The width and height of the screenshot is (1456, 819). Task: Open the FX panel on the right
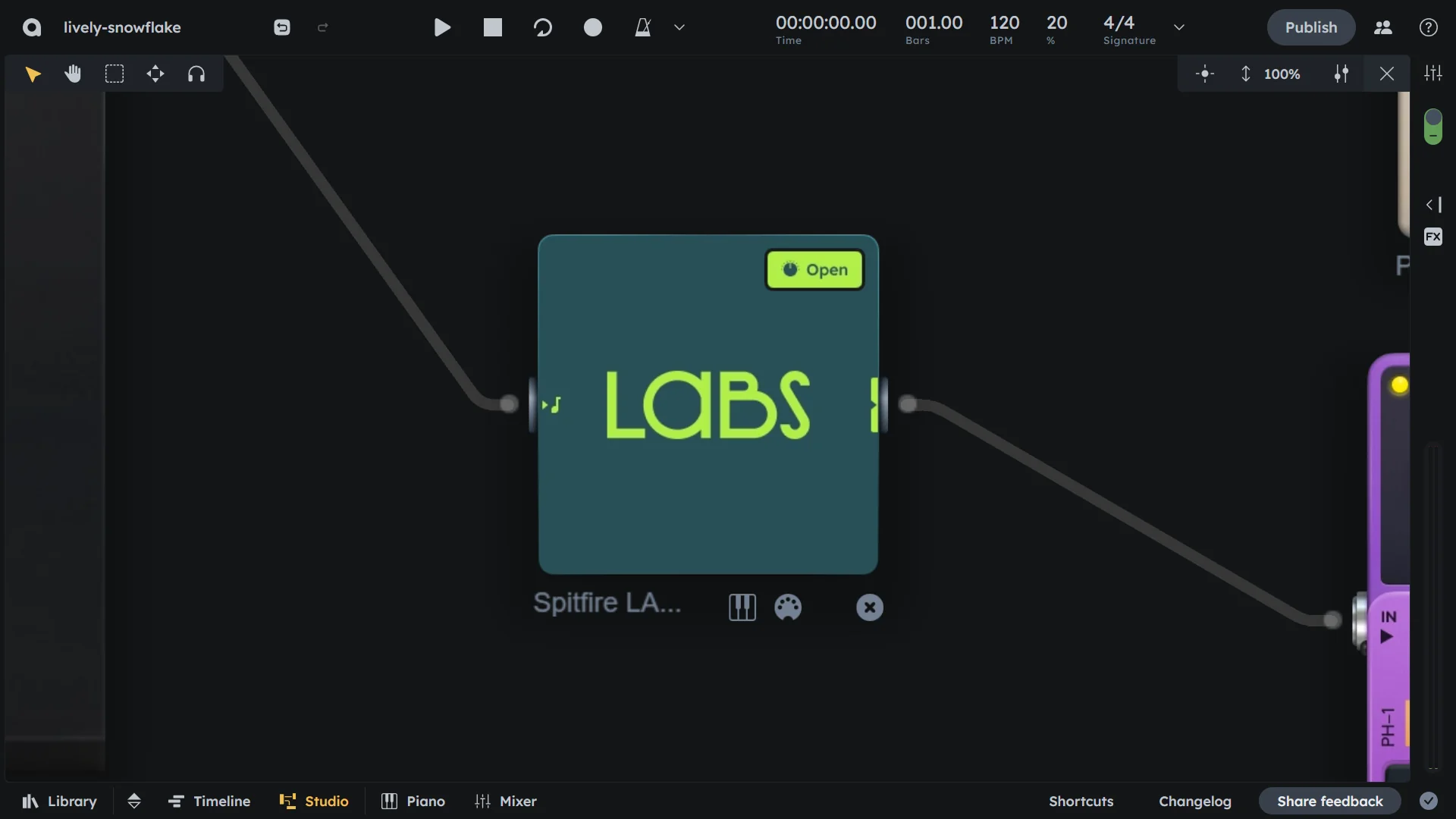click(1433, 237)
